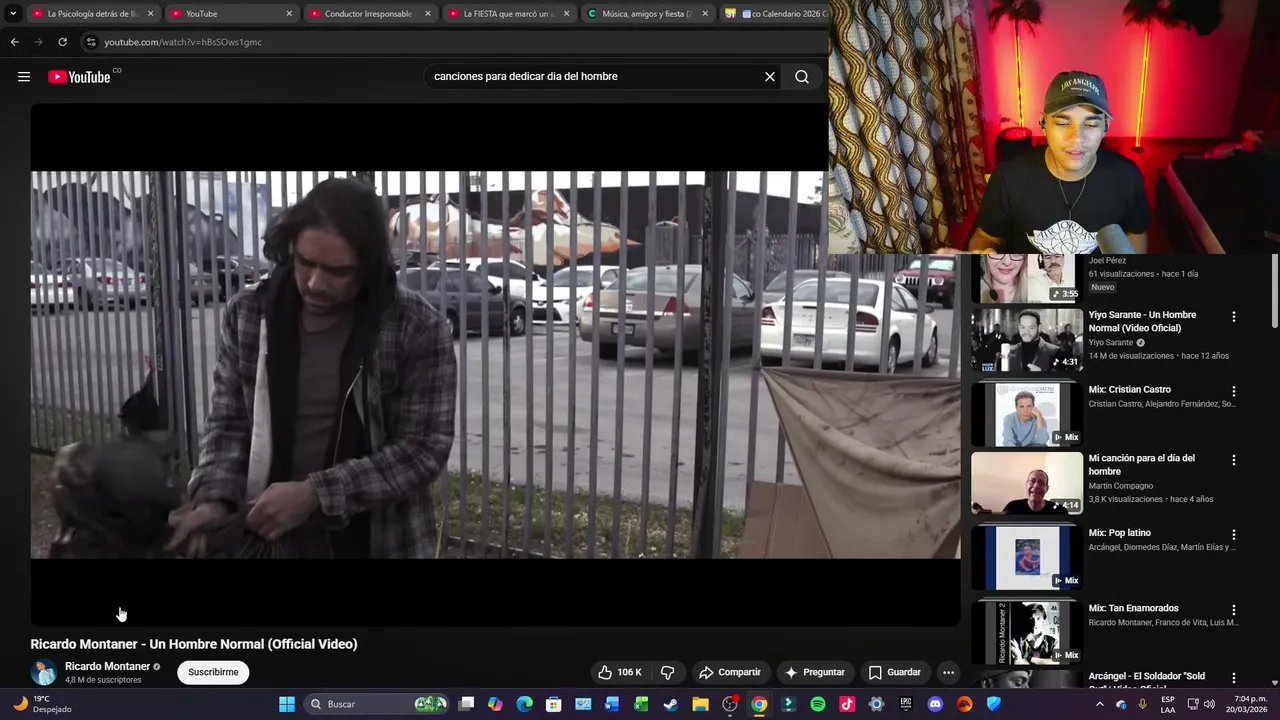Click the sidebar scrollbar thumb
This screenshot has height=720, width=1280.
pos(1274,290)
